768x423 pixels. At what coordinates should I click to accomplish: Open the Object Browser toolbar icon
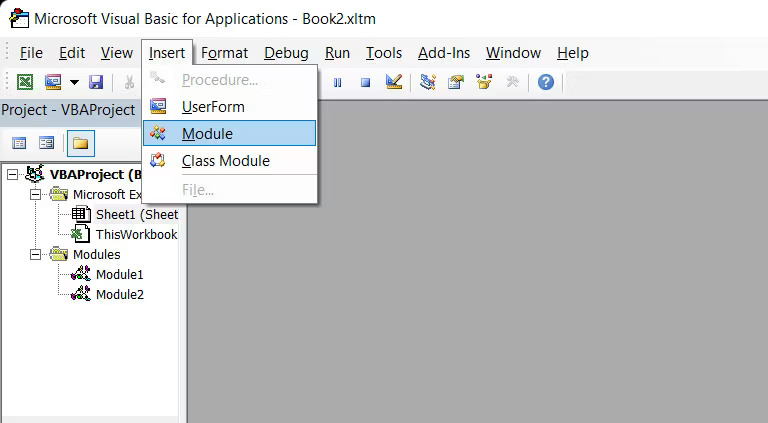point(484,82)
